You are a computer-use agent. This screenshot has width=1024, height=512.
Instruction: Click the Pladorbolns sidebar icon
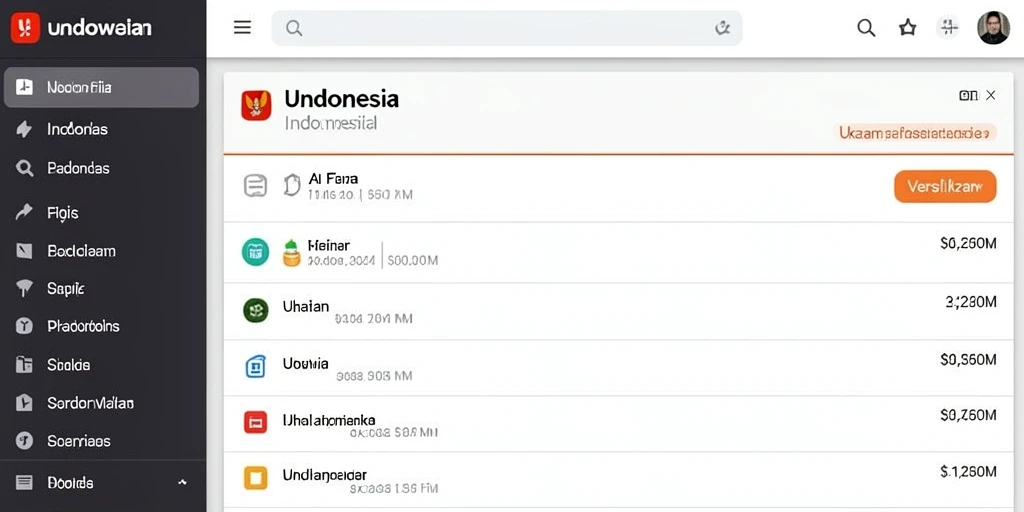click(24, 326)
